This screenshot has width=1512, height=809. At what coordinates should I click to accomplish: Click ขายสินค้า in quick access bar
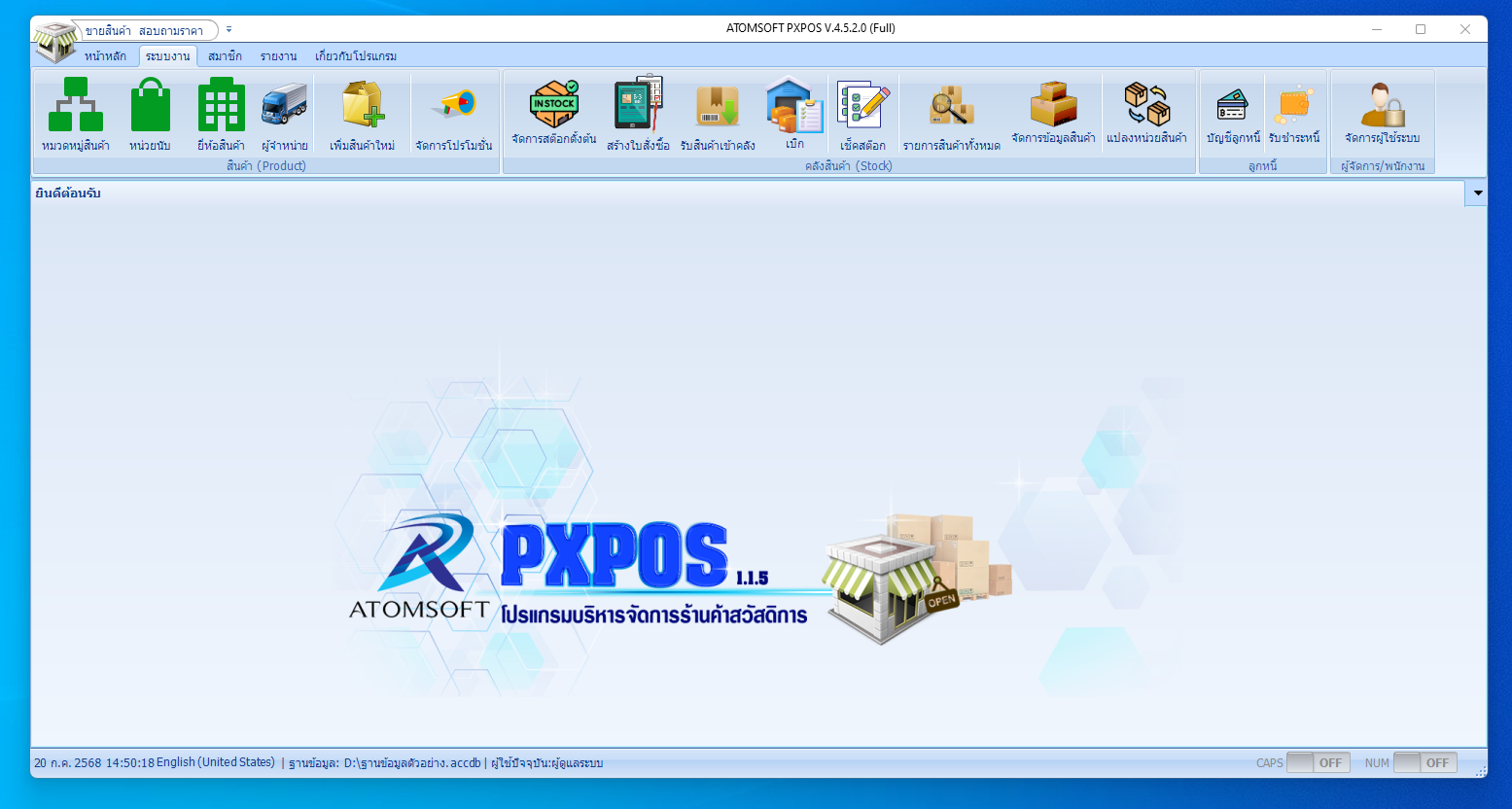(x=108, y=31)
